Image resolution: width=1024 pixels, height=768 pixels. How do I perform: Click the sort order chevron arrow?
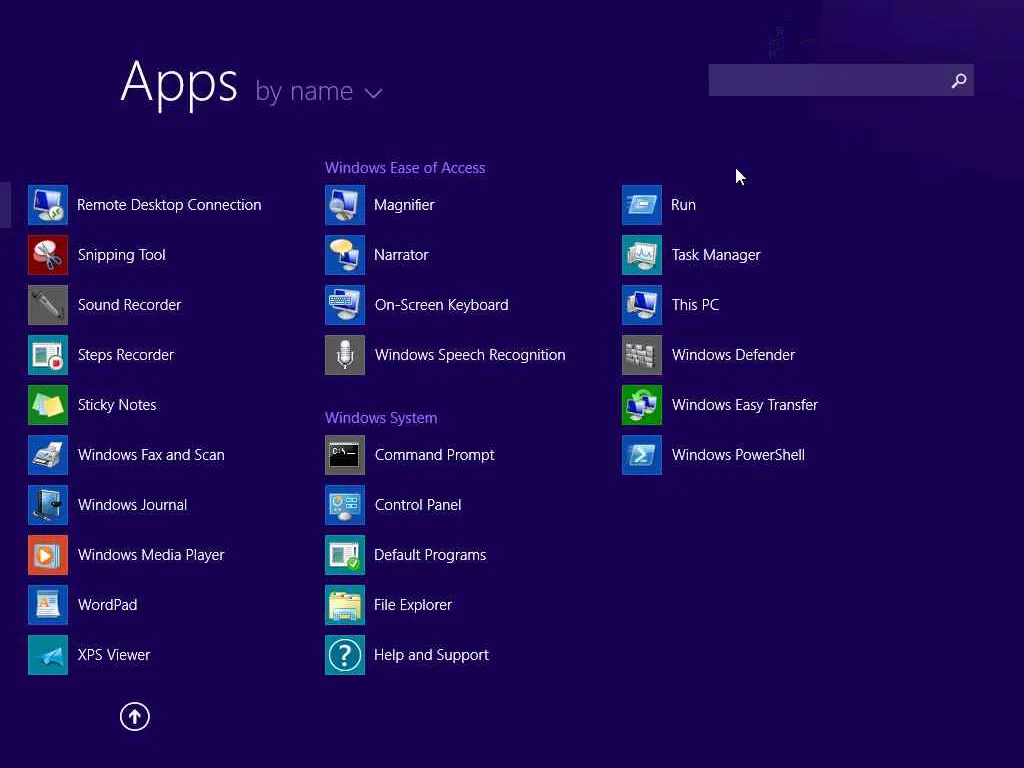point(373,93)
